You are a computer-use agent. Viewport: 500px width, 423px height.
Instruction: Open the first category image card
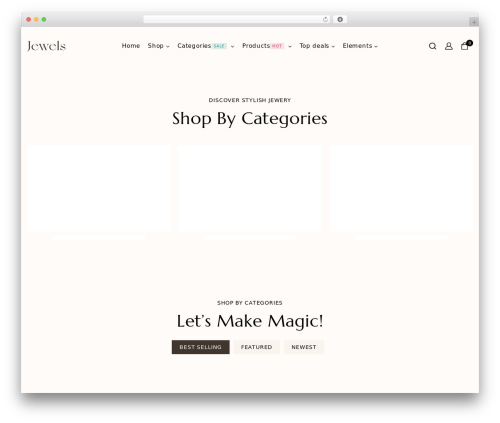coord(99,188)
